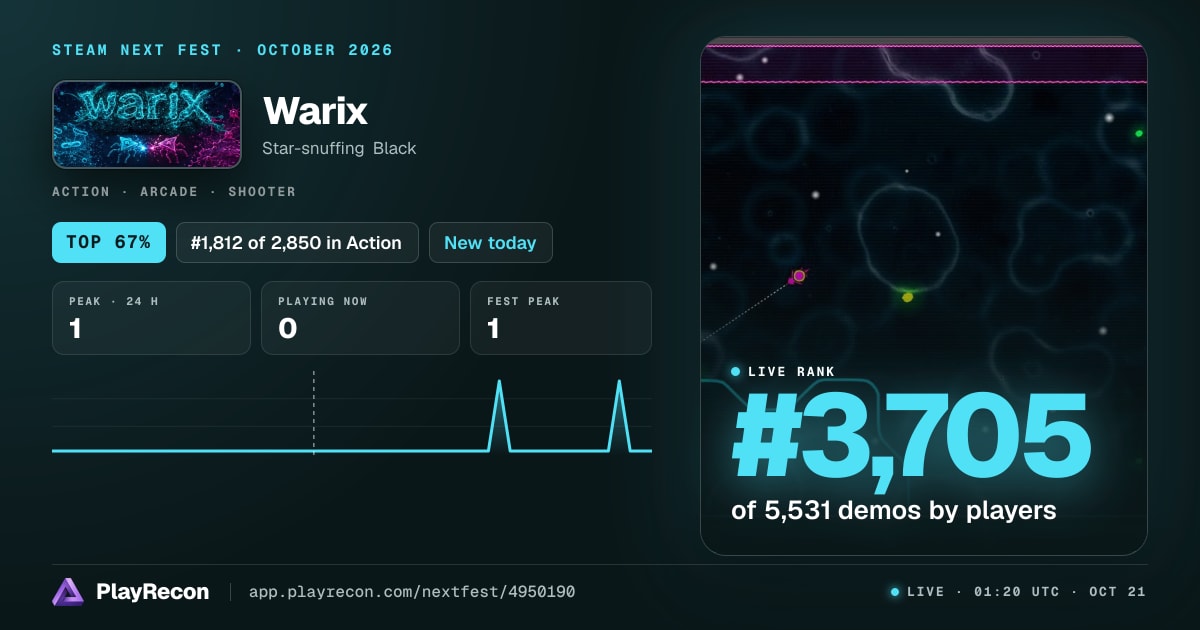Click the of 5,531 demos by players text
1200x630 pixels.
(894, 510)
